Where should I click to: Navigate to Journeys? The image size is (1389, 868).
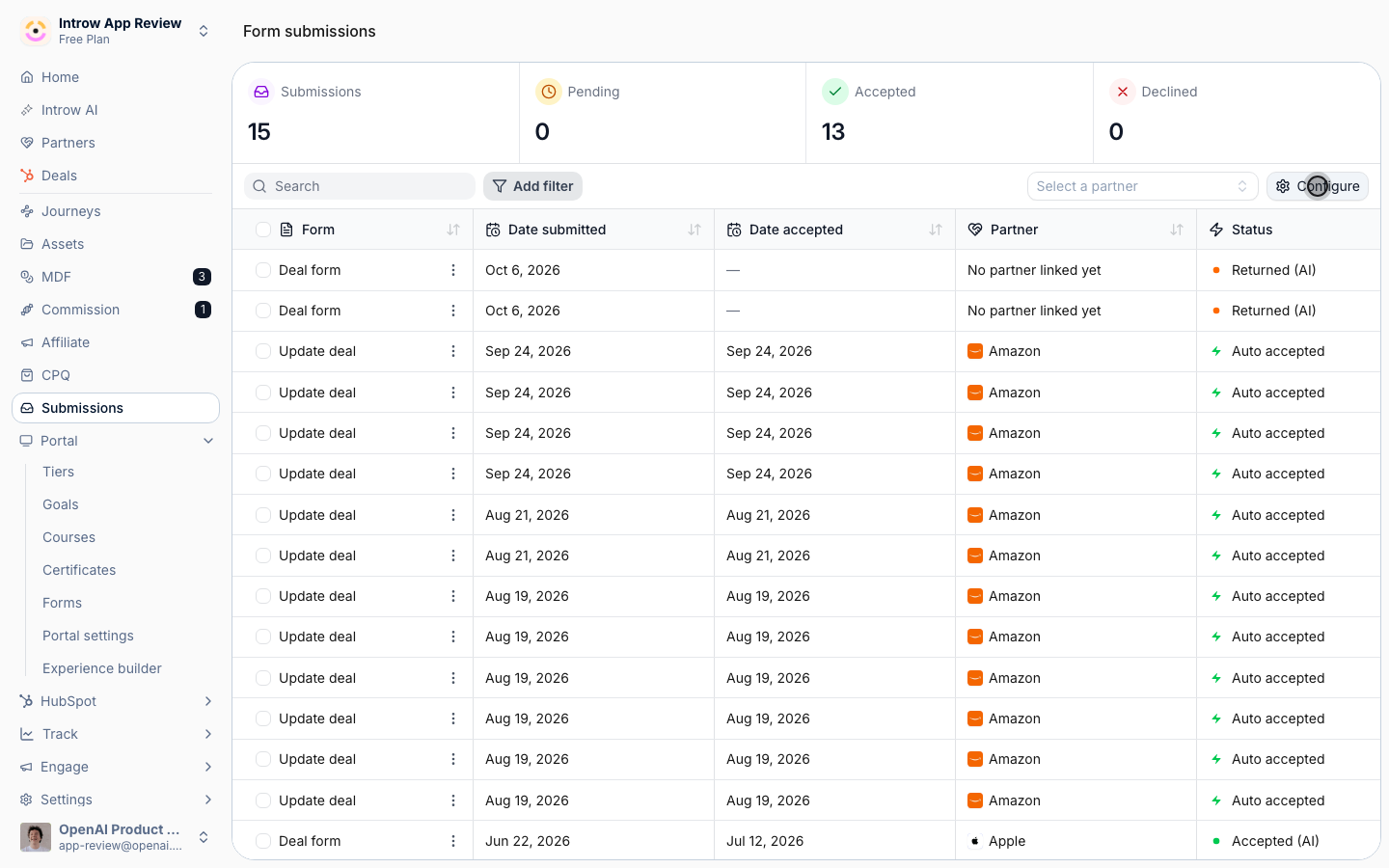pyautogui.click(x=116, y=211)
